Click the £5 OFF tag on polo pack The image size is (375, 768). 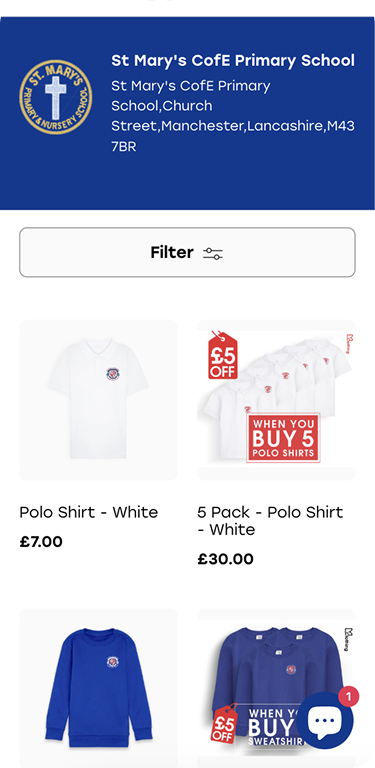pos(223,355)
